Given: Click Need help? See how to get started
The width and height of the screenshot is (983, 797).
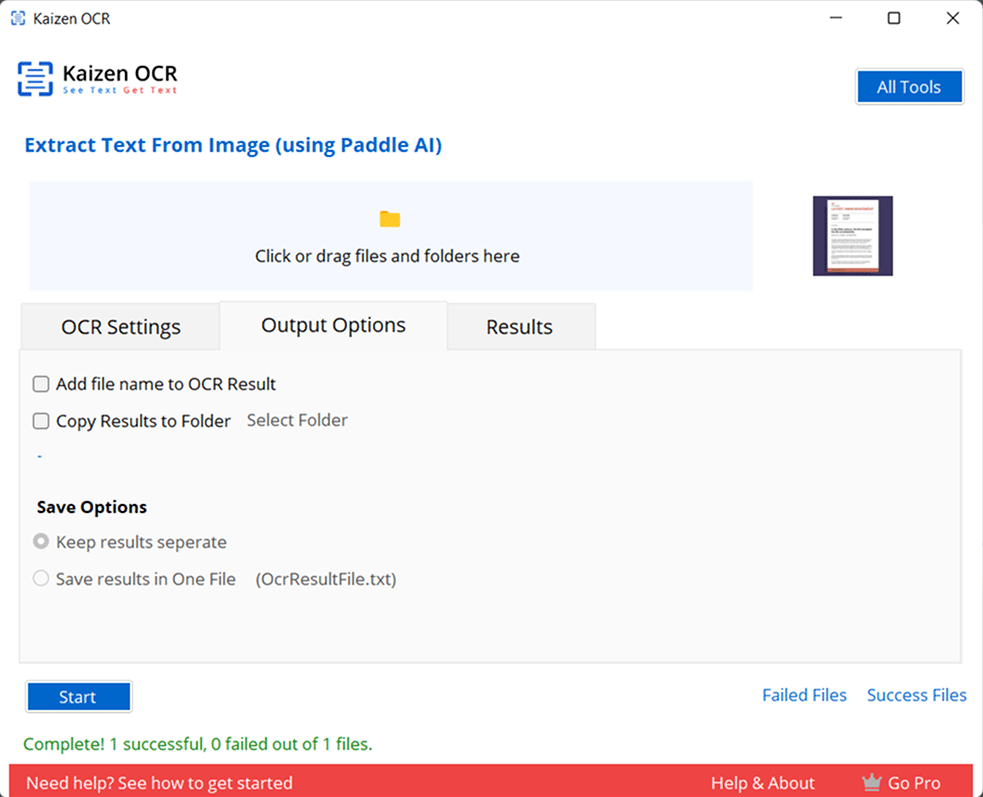Looking at the screenshot, I should point(159,783).
